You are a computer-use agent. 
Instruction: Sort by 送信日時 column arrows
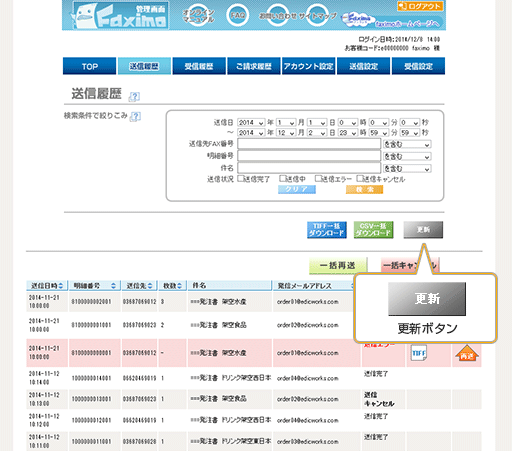(x=61, y=286)
